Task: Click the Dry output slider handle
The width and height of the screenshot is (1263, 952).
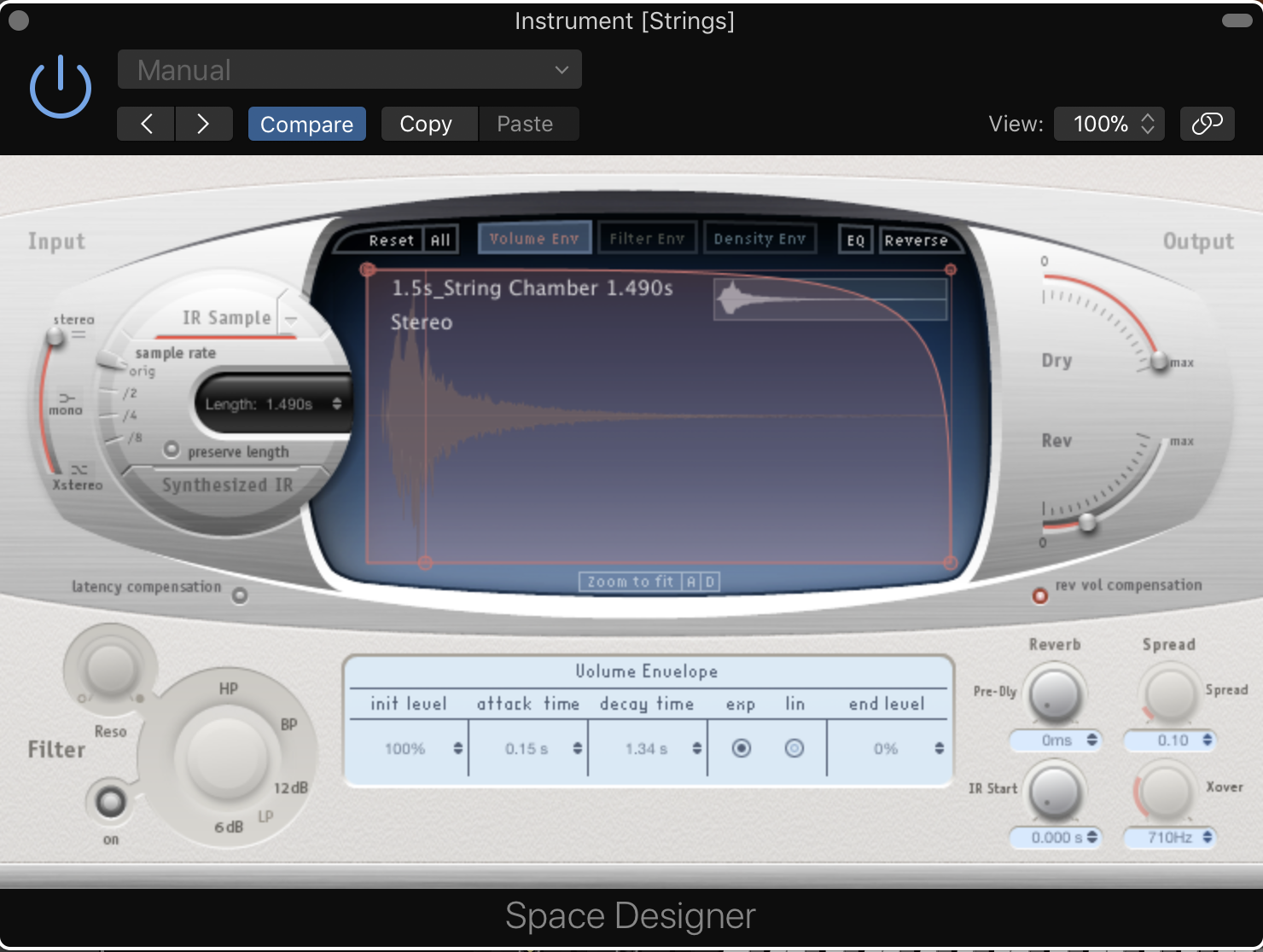Action: pyautogui.click(x=1159, y=361)
